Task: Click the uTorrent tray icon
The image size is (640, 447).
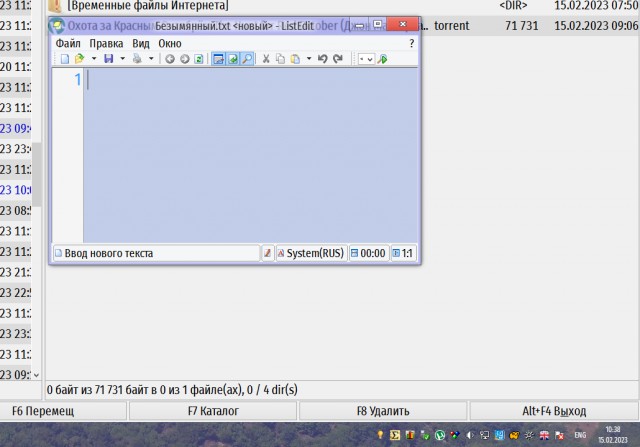Action: click(x=440, y=435)
